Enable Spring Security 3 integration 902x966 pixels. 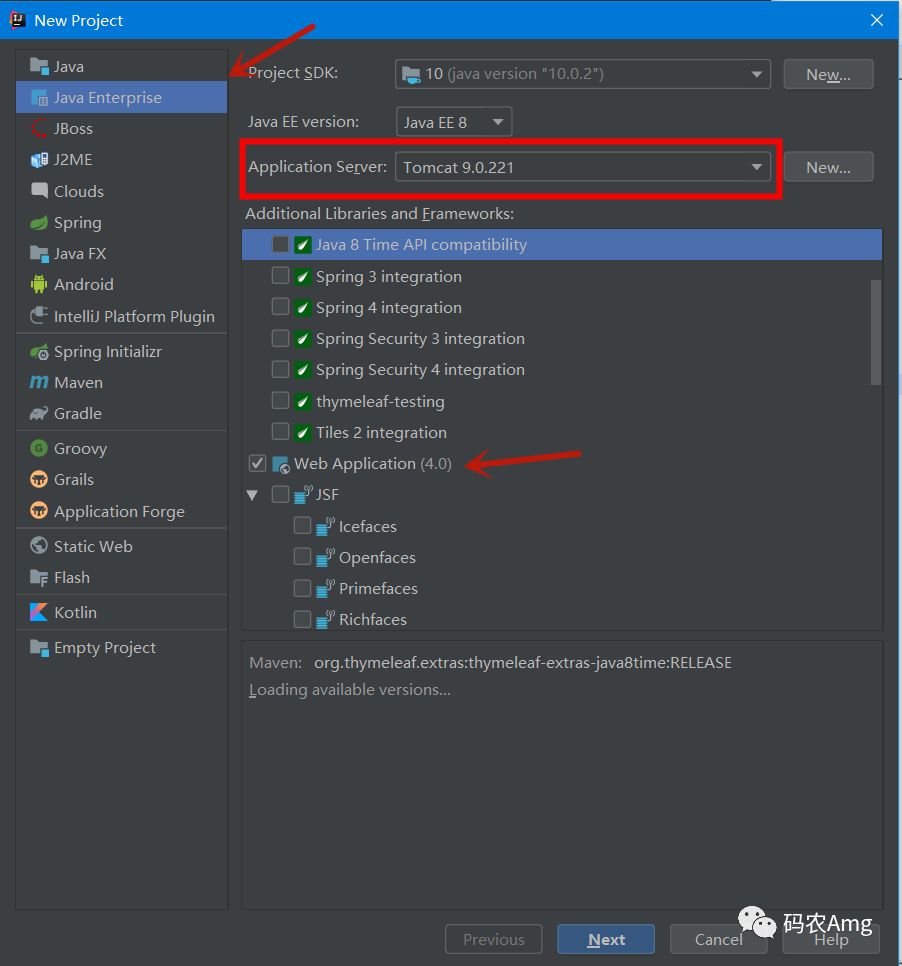pos(280,338)
